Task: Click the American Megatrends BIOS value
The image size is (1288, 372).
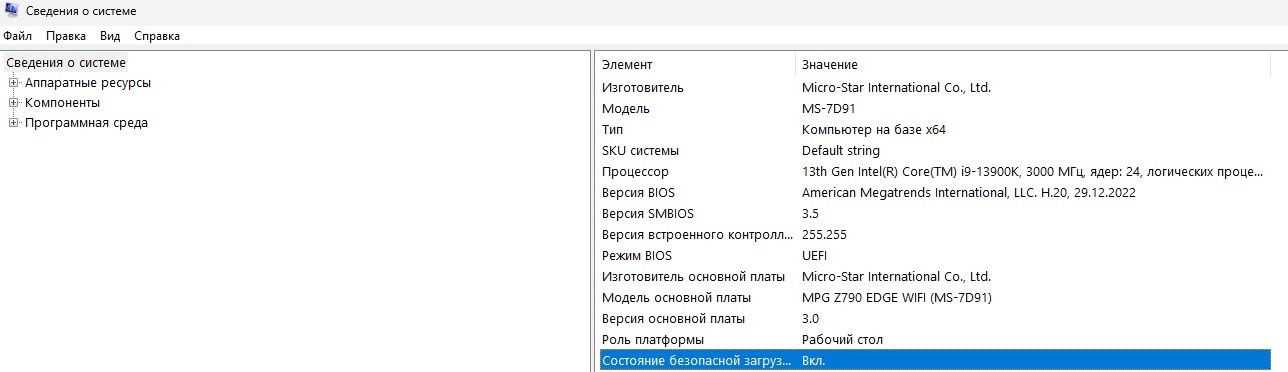Action: pyautogui.click(x=969, y=192)
